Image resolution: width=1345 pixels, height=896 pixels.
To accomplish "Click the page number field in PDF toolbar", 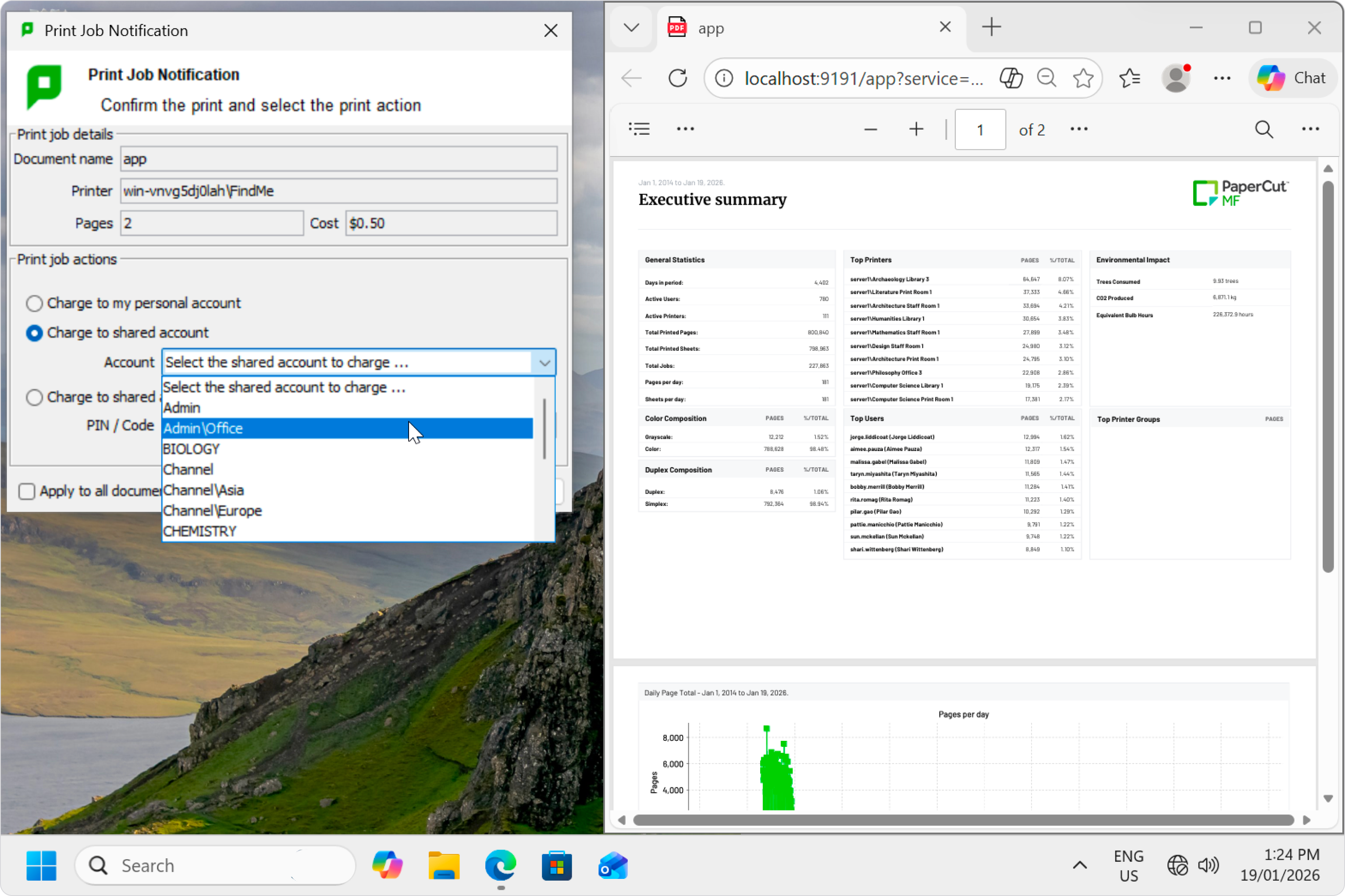I will coord(980,129).
